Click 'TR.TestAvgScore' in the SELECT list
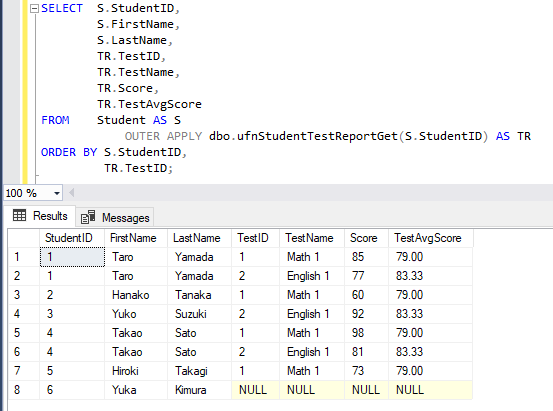 pyautogui.click(x=150, y=104)
